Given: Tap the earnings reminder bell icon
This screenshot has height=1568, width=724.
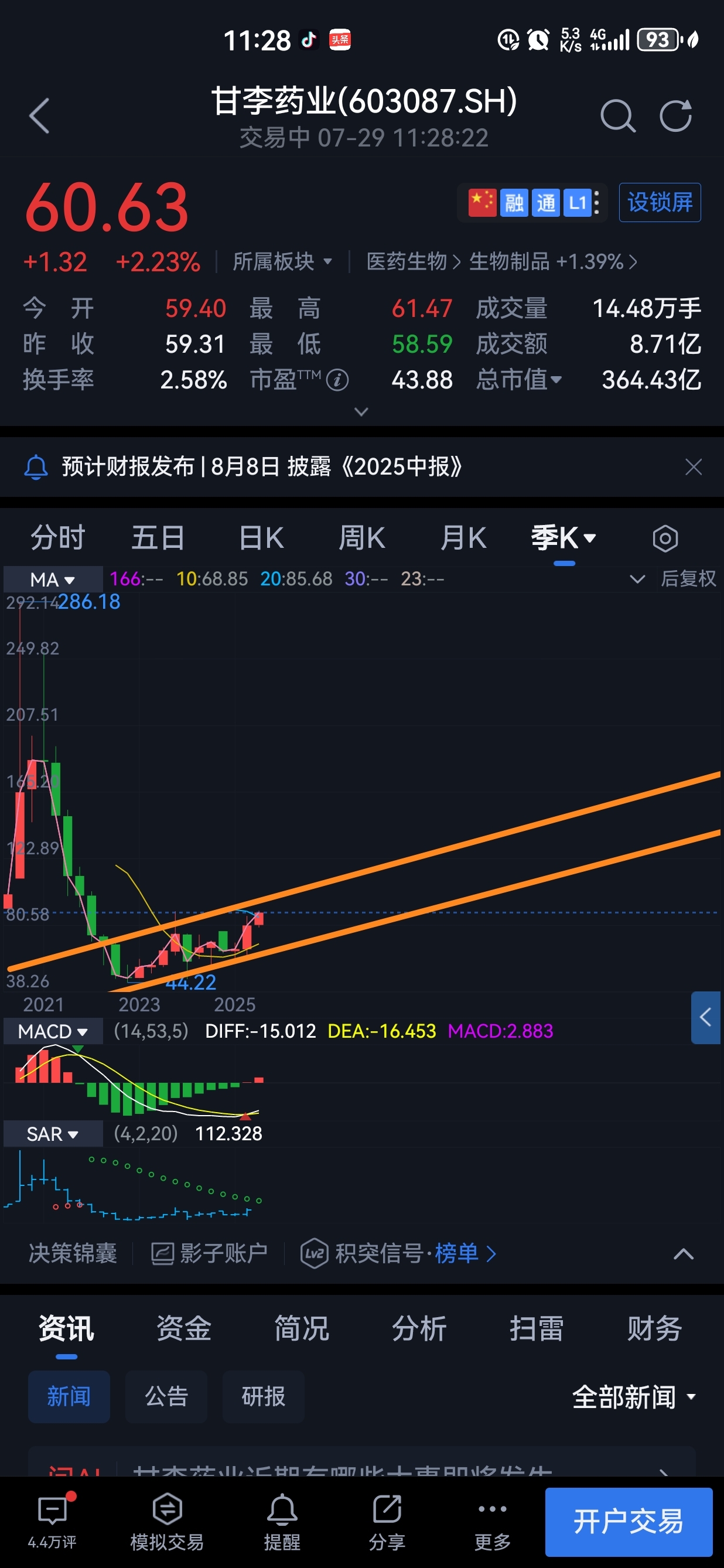Looking at the screenshot, I should pyautogui.click(x=36, y=467).
